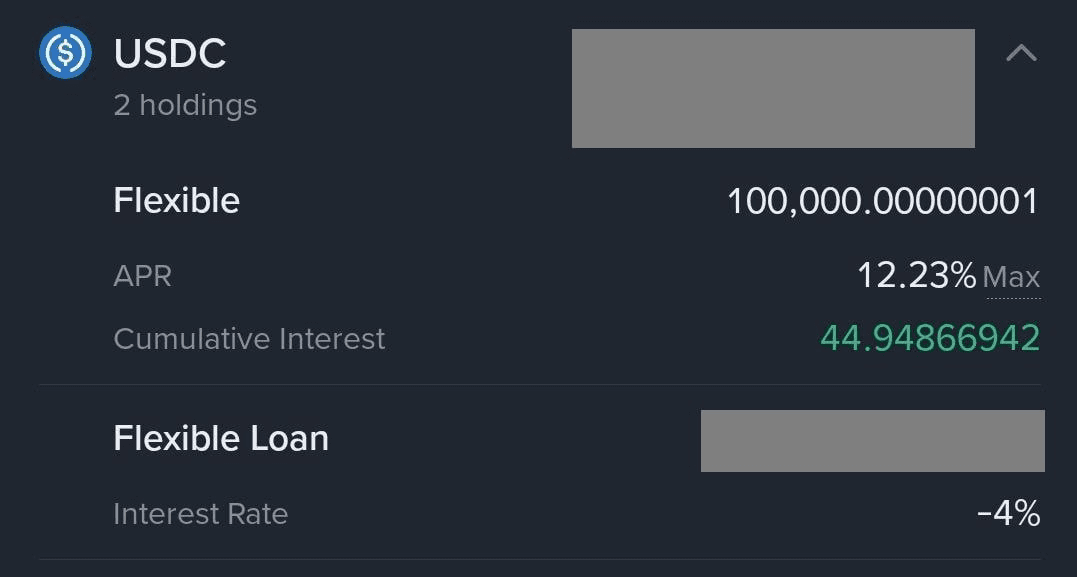
Task: Click the green cumulative interest value 44.94866942
Action: point(930,338)
